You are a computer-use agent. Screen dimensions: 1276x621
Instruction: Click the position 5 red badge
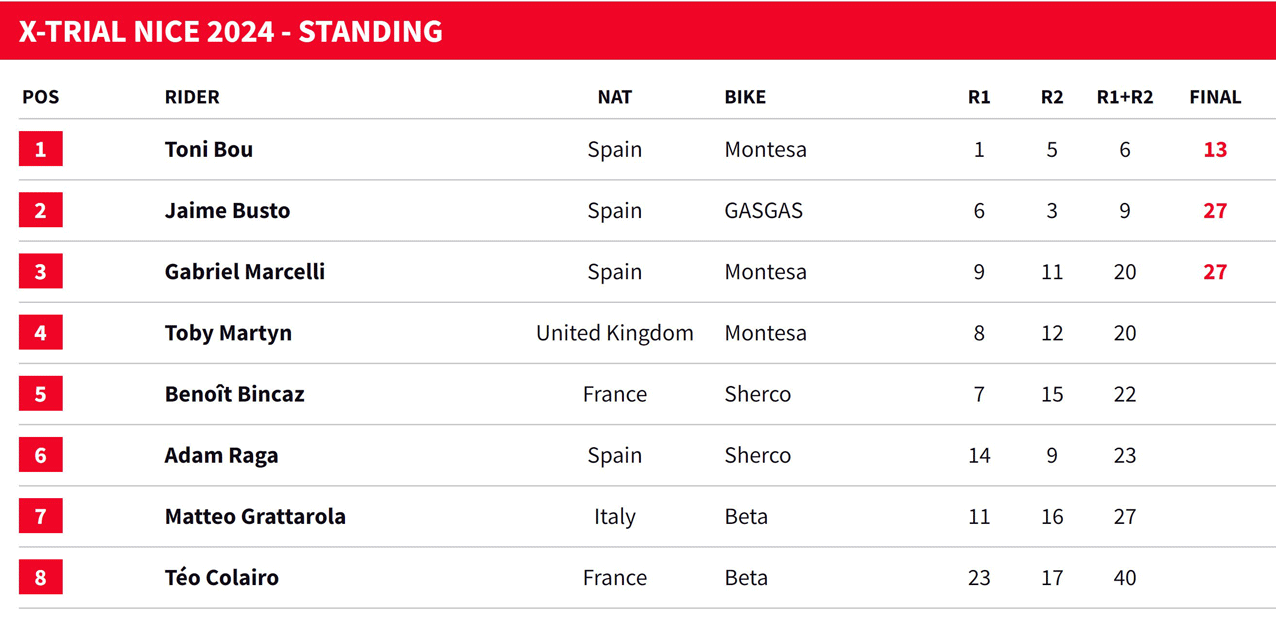[40, 393]
